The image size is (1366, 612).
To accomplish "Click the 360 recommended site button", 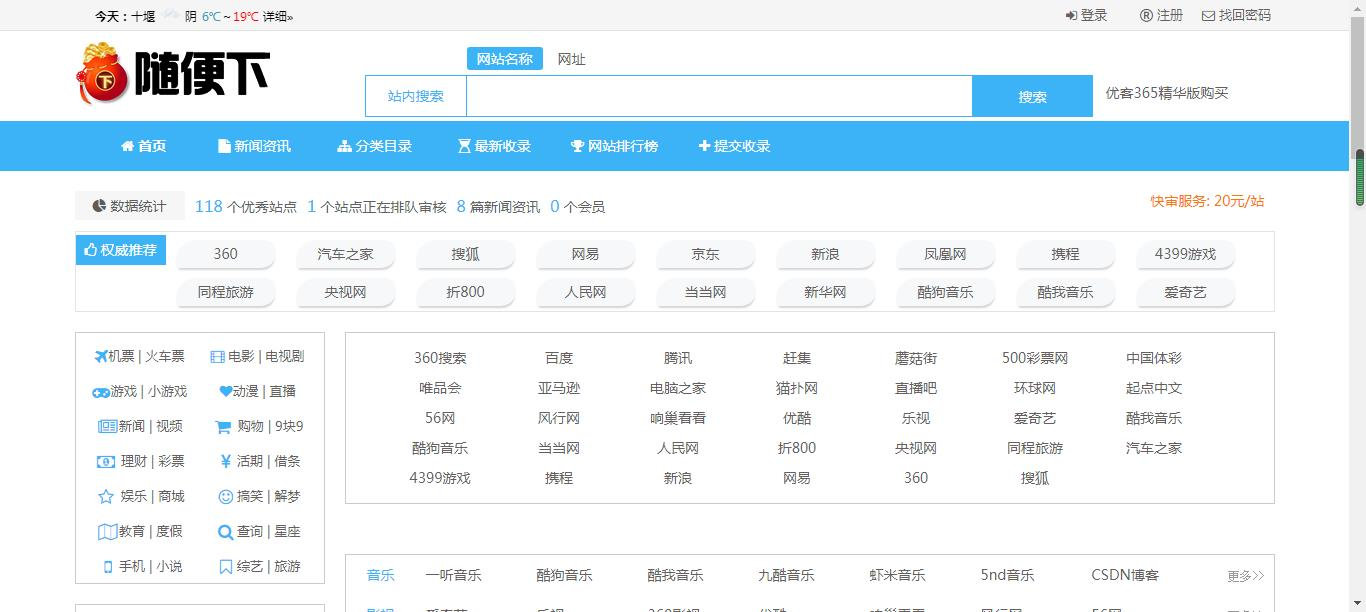I will (226, 254).
